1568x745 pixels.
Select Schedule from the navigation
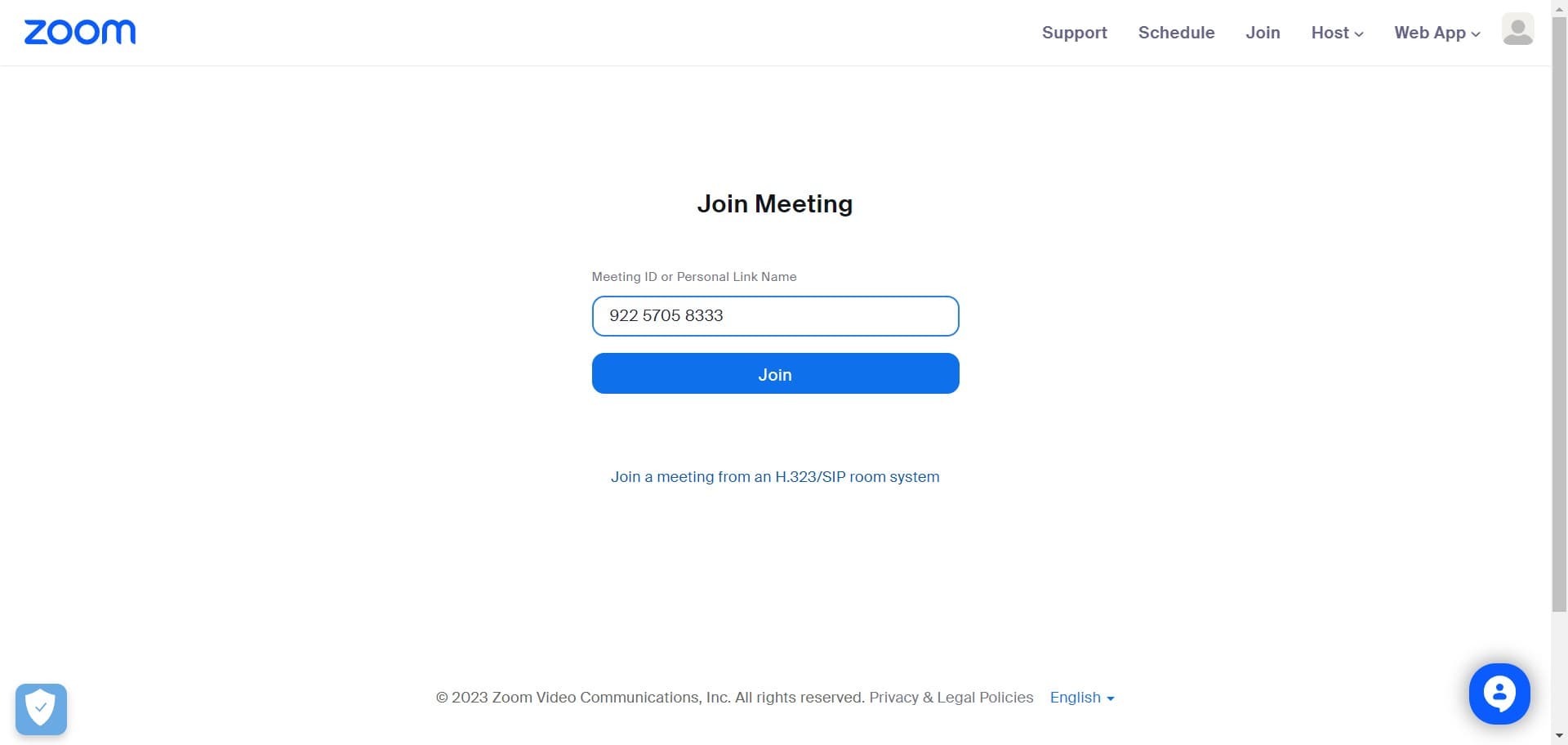coord(1176,33)
